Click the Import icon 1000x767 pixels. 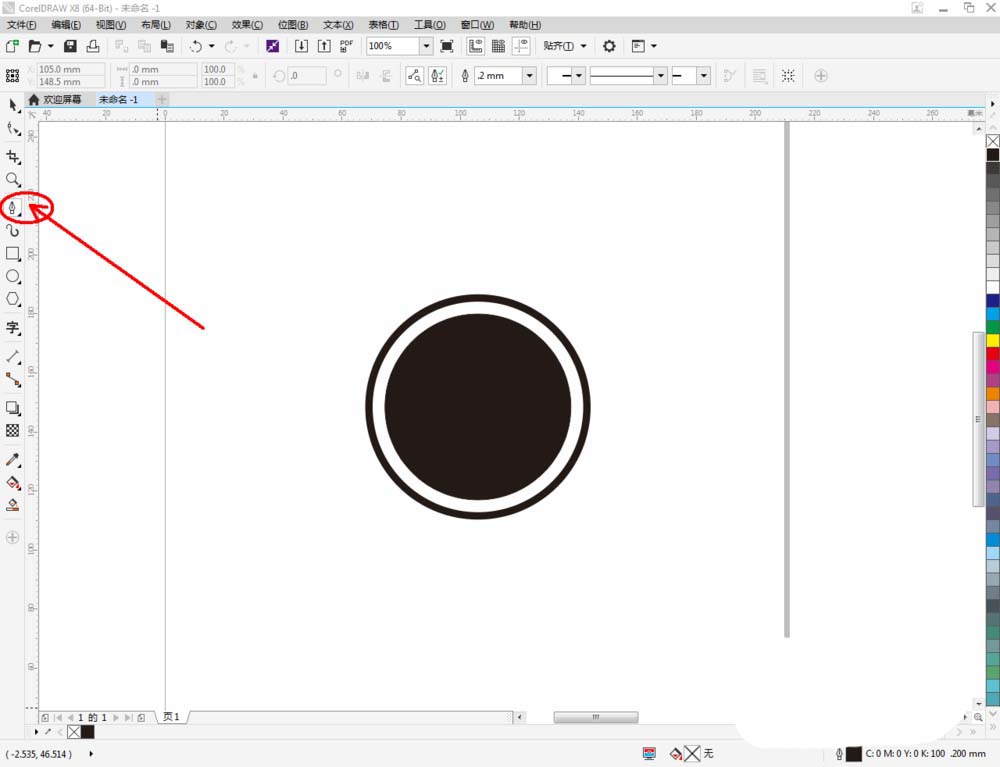coord(301,46)
